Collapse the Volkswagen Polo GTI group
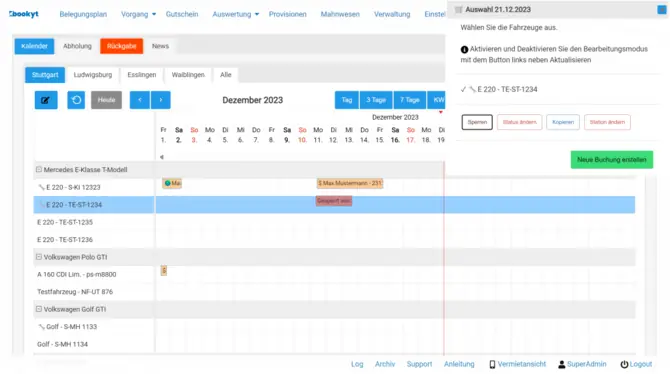The height and width of the screenshot is (374, 670). 39,257
